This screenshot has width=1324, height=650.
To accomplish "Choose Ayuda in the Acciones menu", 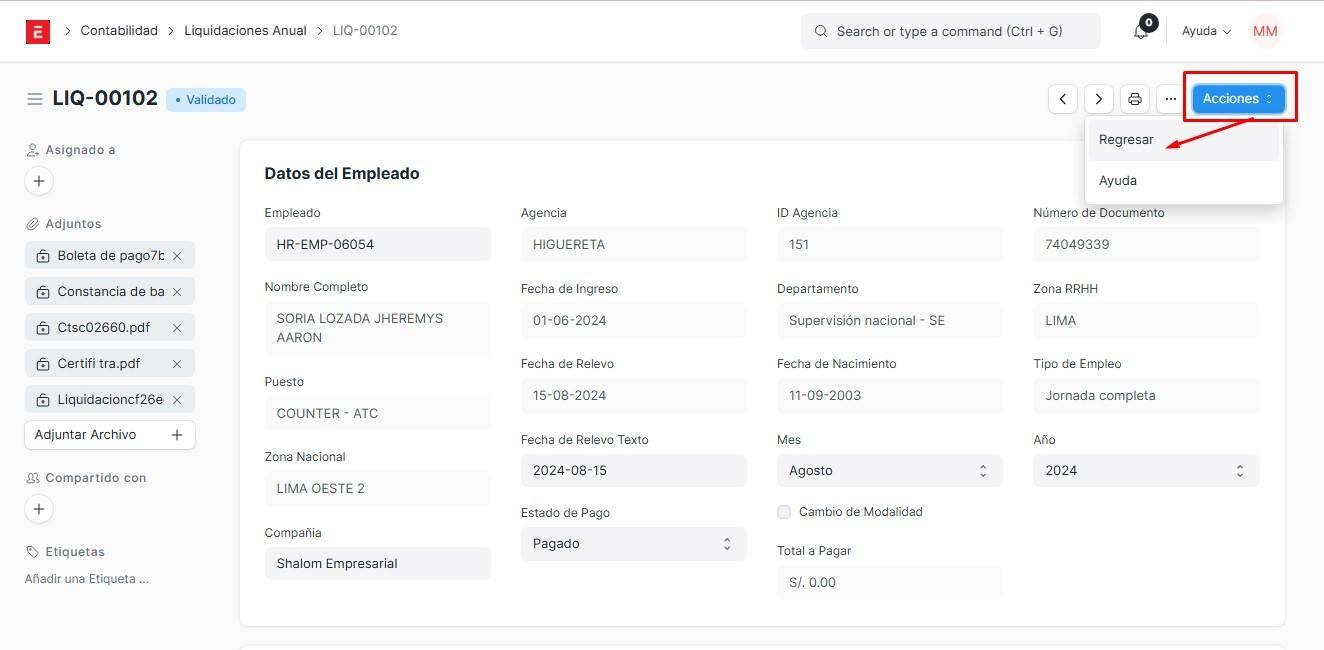I will tap(1118, 181).
